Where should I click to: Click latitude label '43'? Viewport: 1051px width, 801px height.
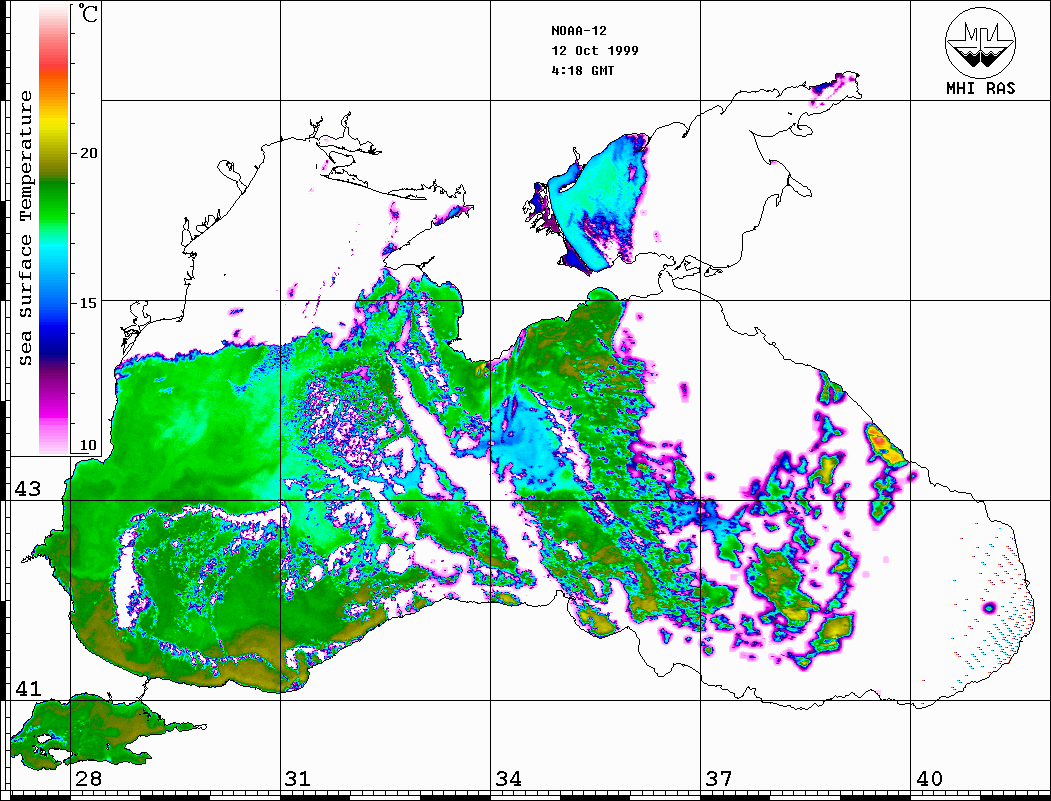(x=28, y=489)
